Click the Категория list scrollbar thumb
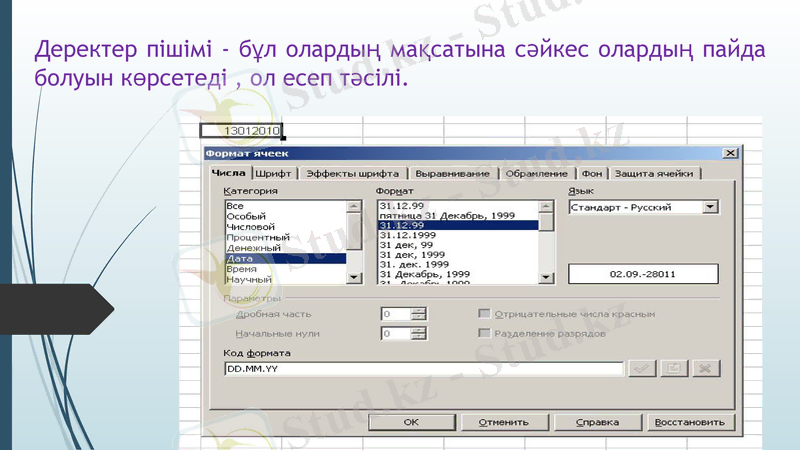The image size is (800, 450). (x=354, y=231)
